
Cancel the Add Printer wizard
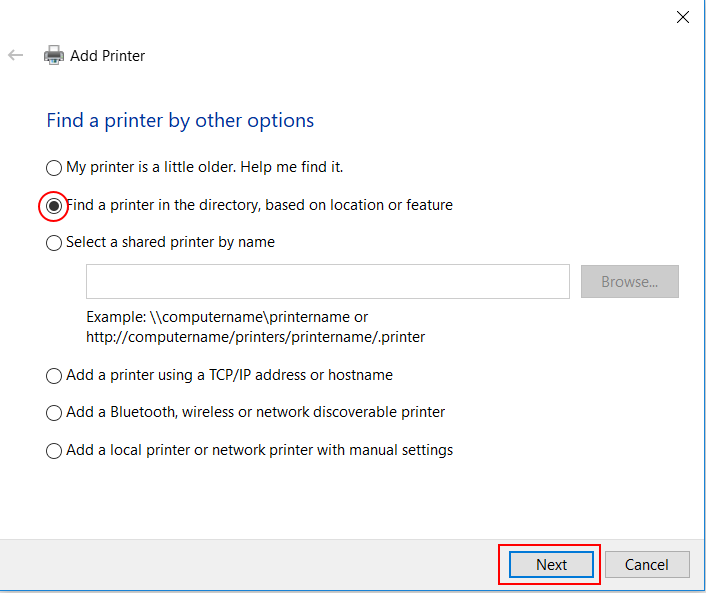point(646,565)
